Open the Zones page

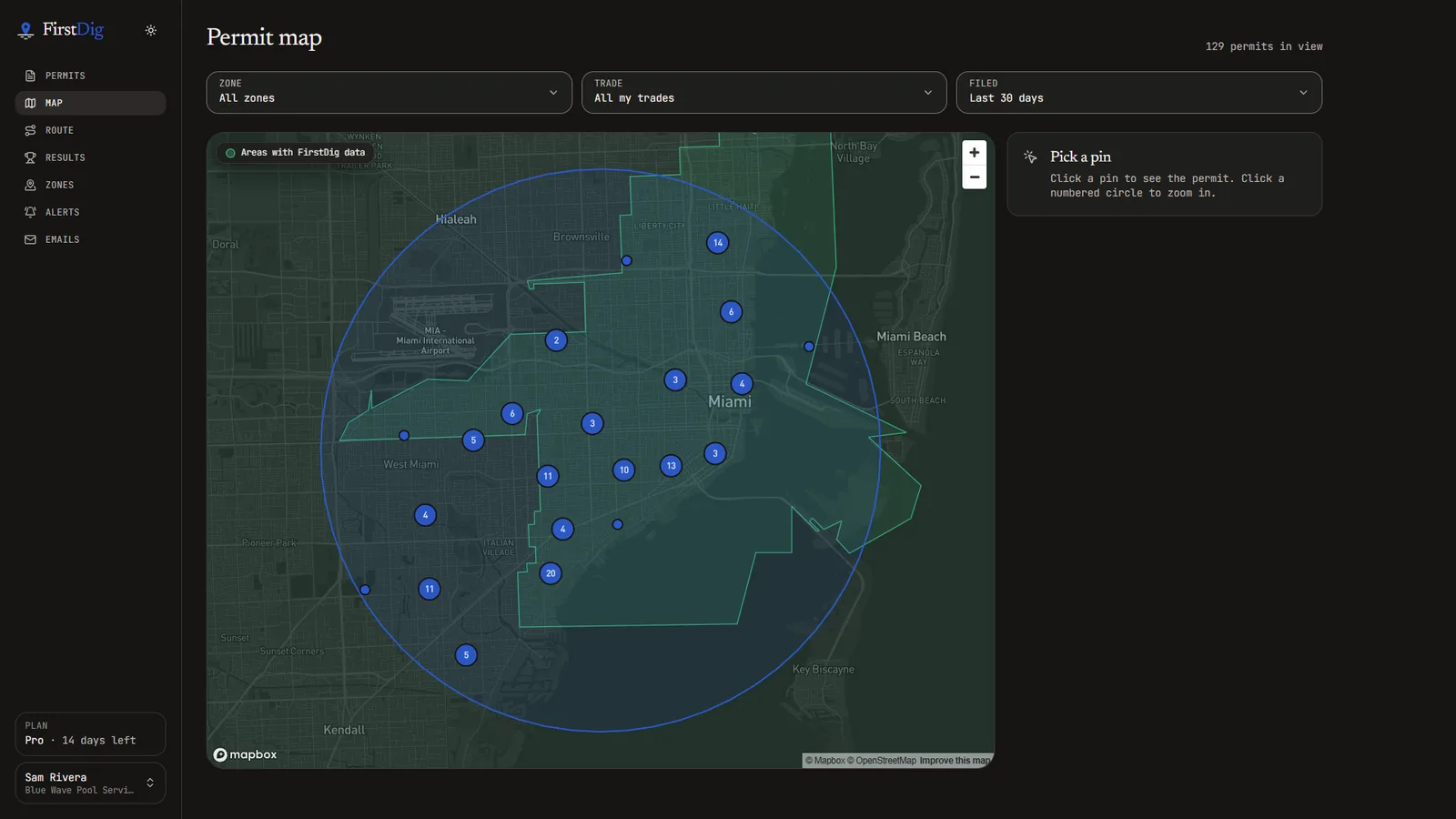tap(90, 185)
